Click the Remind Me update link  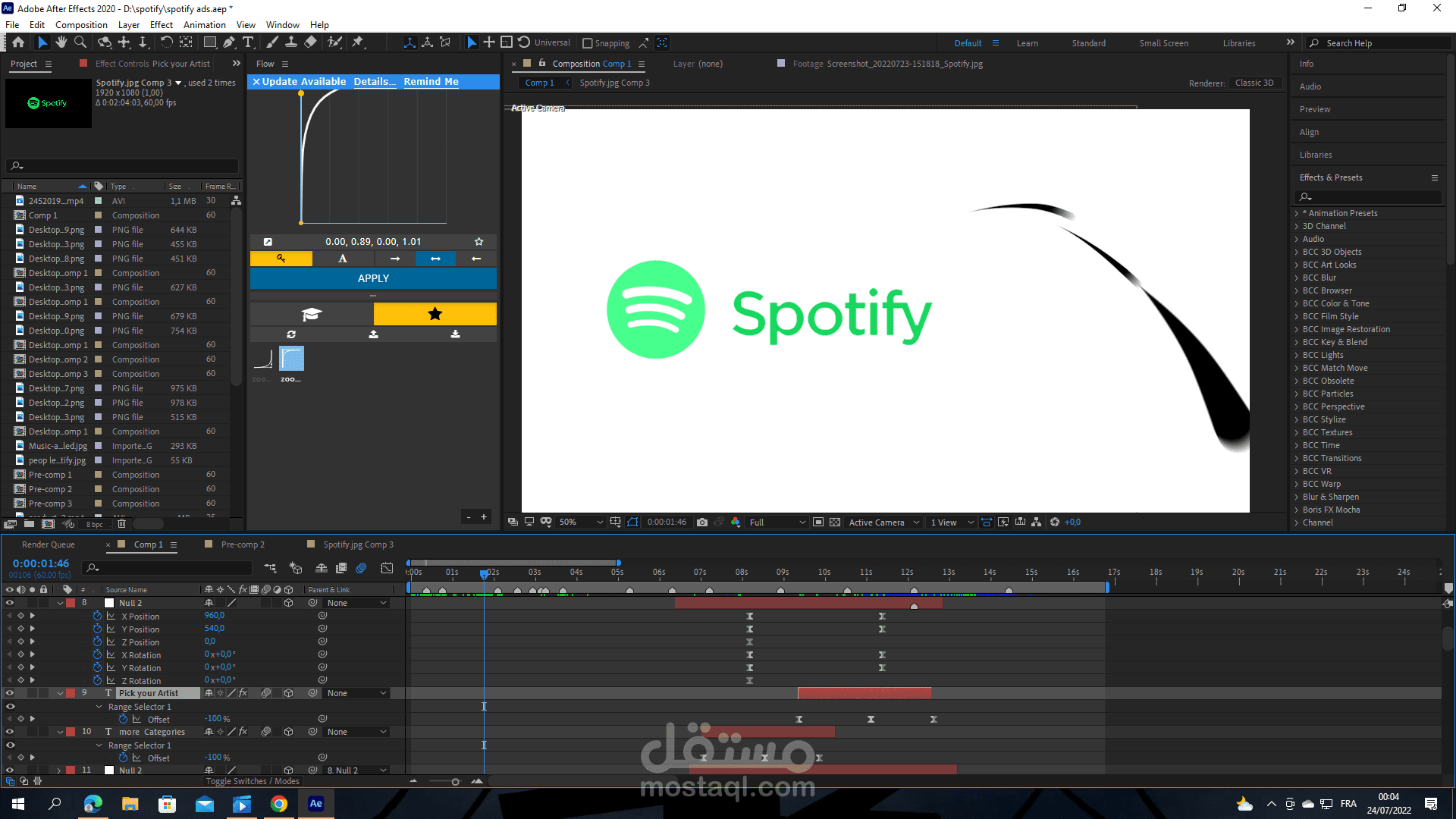[x=431, y=82]
